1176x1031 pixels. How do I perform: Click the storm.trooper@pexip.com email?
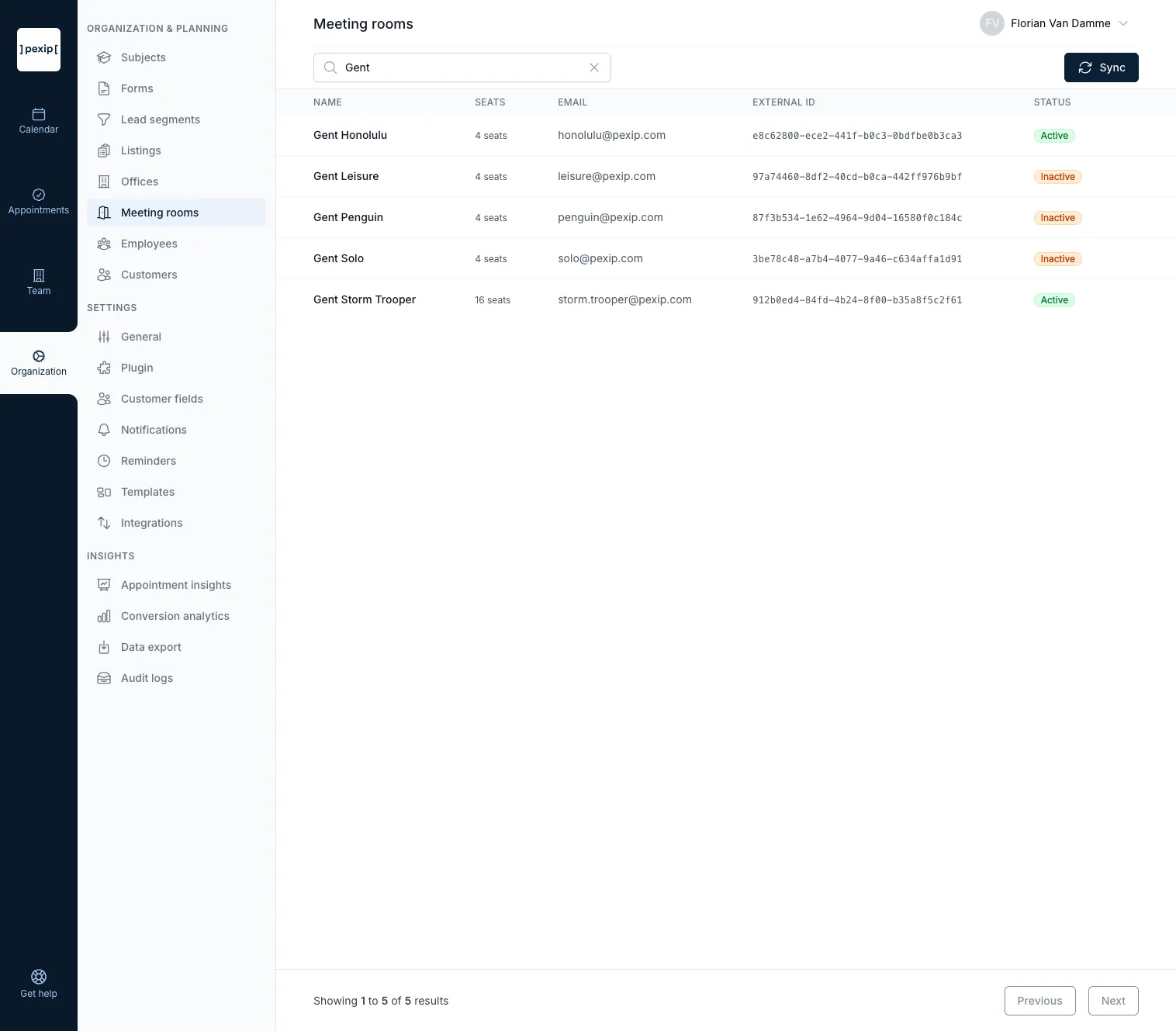624,299
